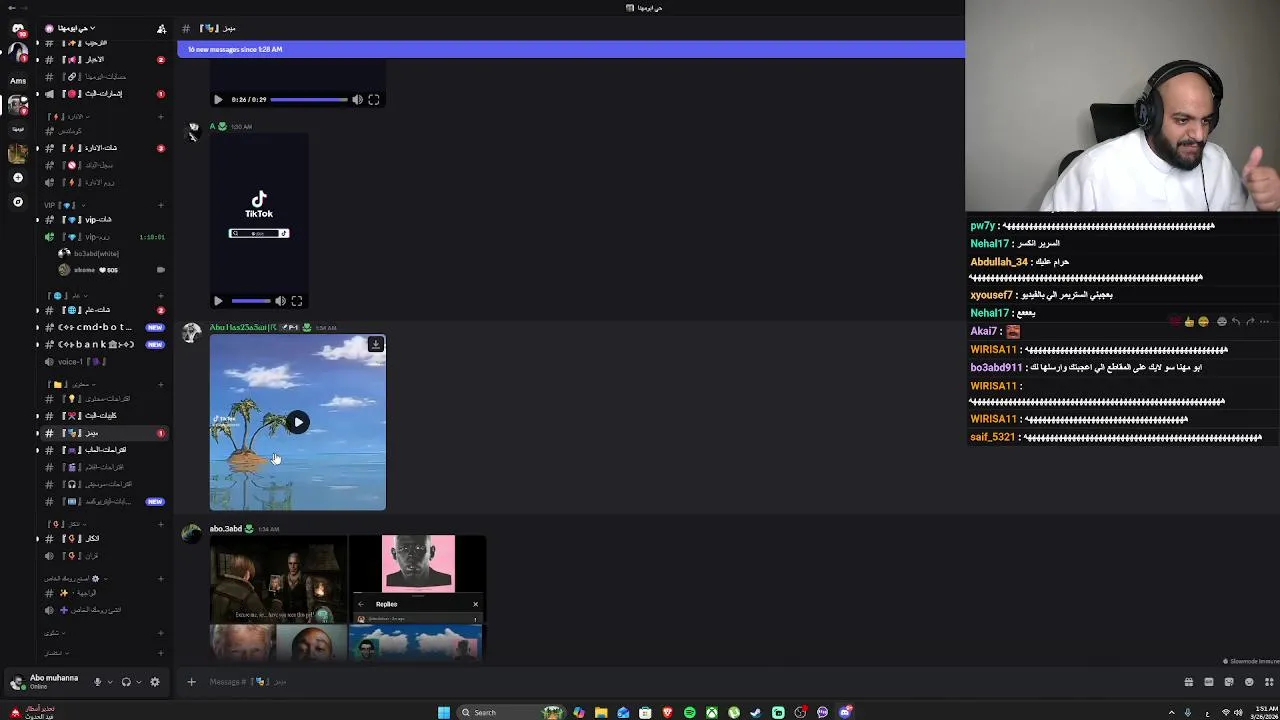
Task: Click the invite people icon beside server name
Action: 161,29
